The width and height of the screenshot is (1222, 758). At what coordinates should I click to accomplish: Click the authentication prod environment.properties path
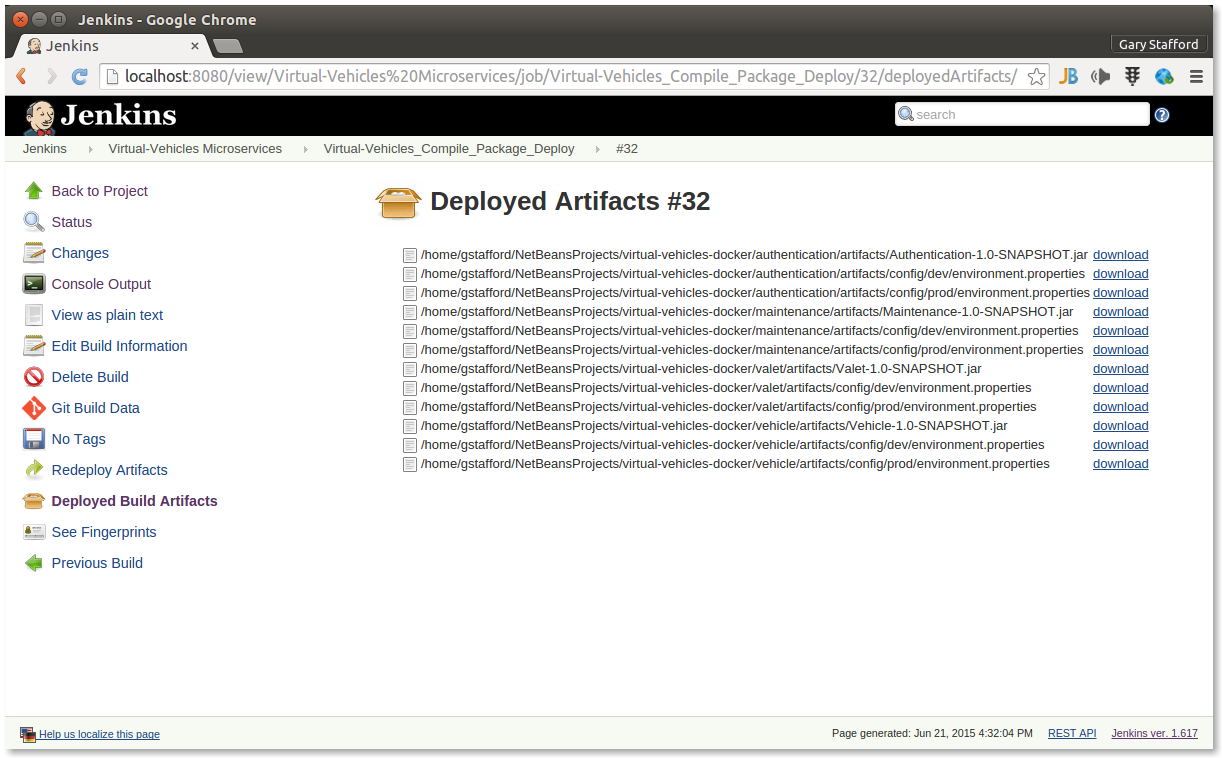click(755, 293)
